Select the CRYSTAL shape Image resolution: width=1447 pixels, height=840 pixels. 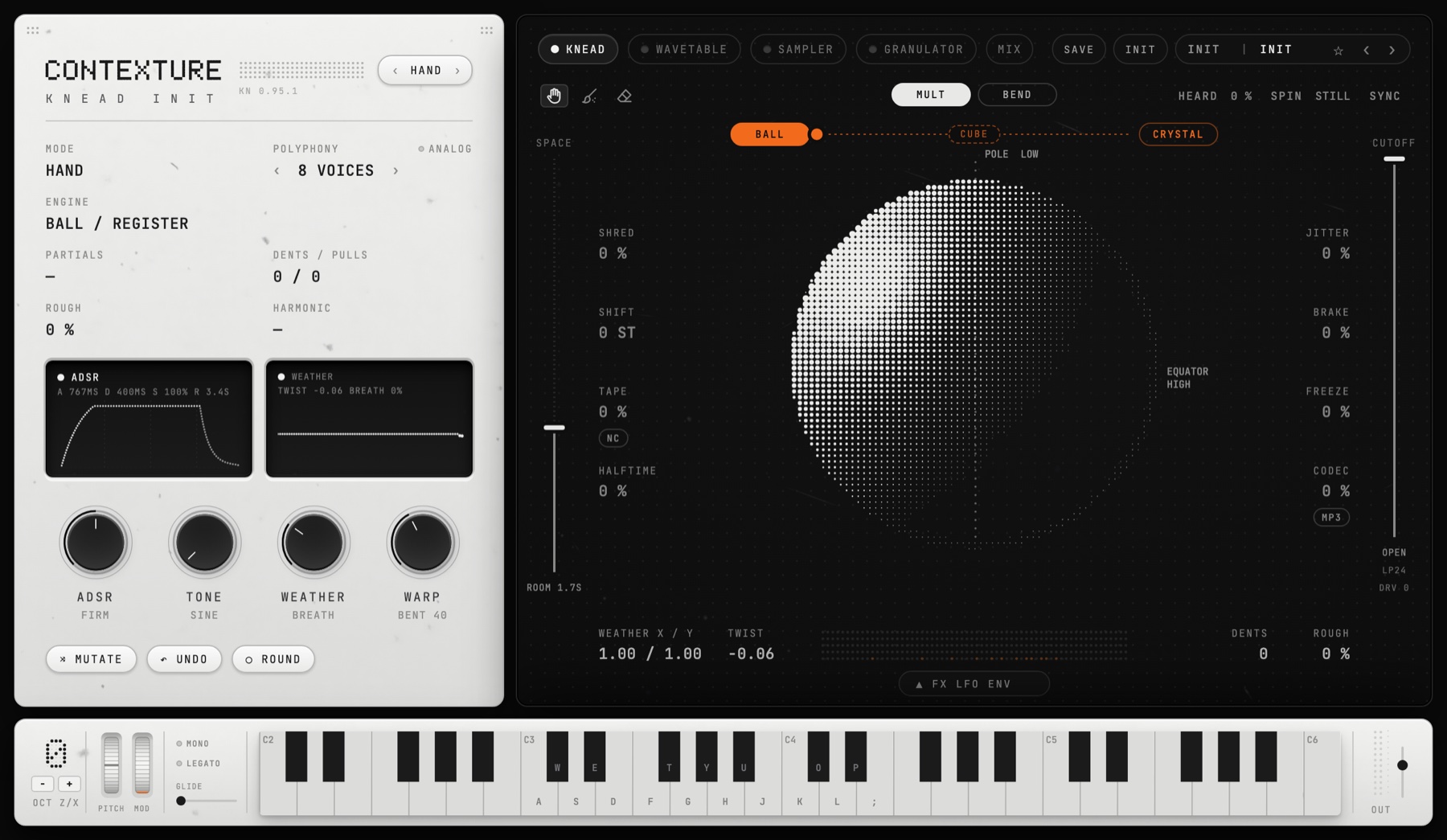click(x=1178, y=134)
